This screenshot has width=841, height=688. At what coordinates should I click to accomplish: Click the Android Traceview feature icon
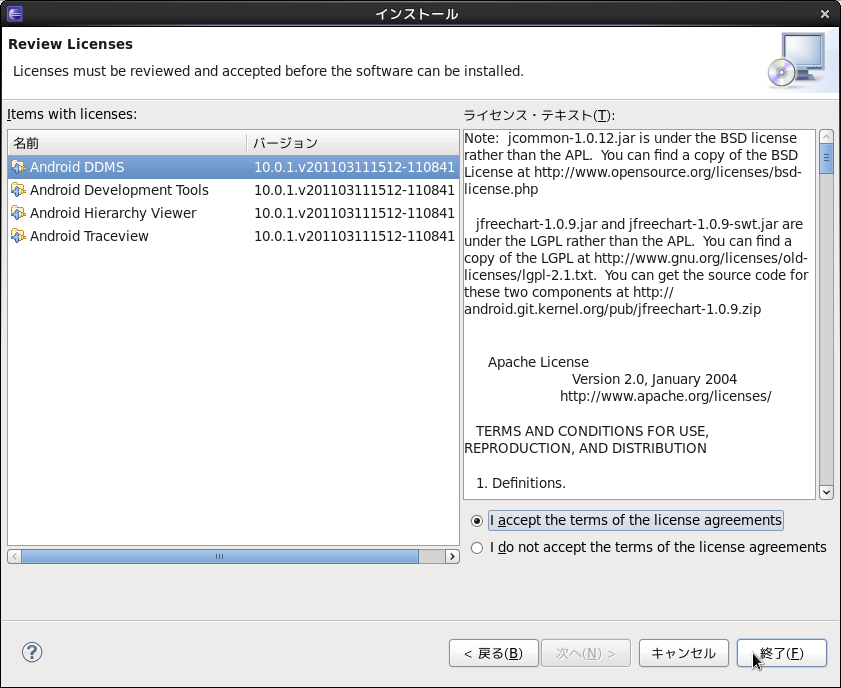tap(18, 236)
